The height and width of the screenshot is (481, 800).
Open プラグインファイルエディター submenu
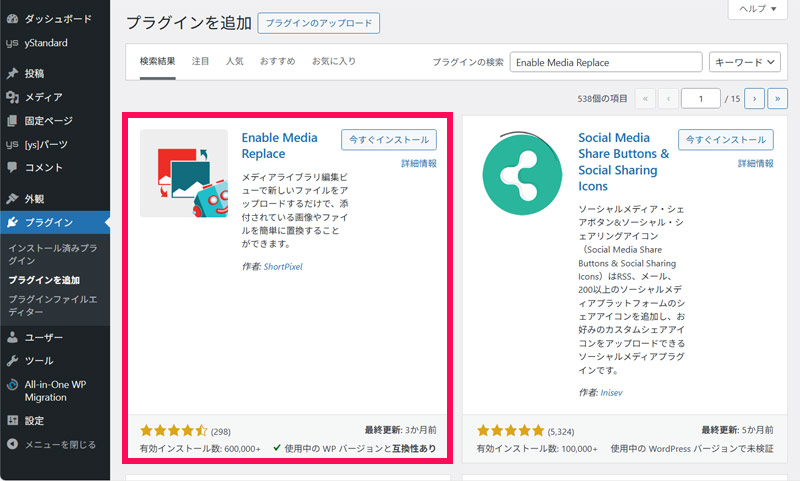53,305
